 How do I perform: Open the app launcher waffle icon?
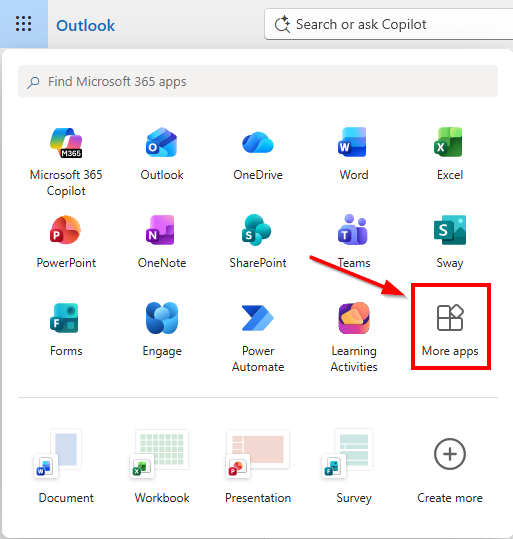tap(23, 24)
